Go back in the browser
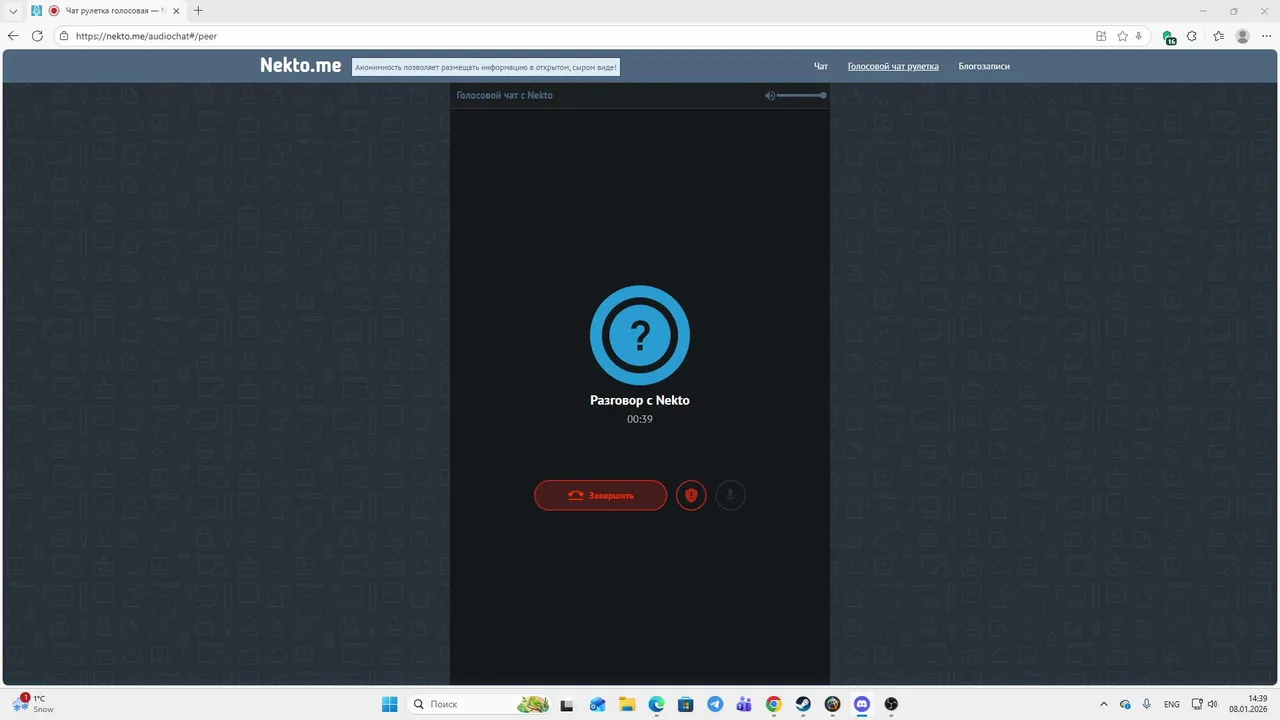The width and height of the screenshot is (1280, 720). point(13,36)
